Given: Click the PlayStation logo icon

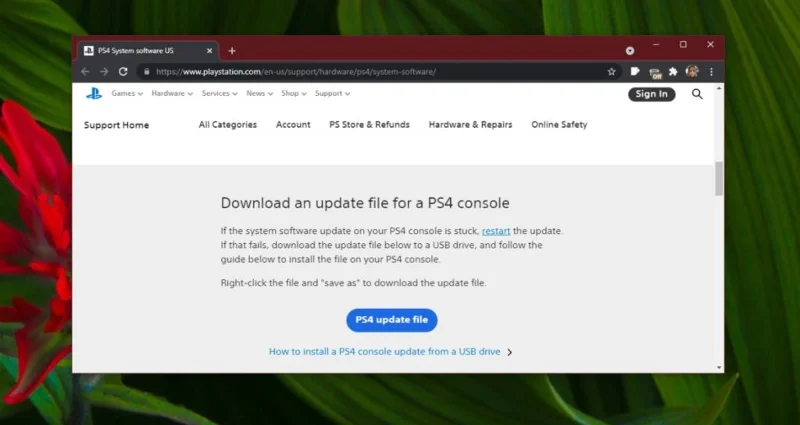Looking at the screenshot, I should (94, 93).
